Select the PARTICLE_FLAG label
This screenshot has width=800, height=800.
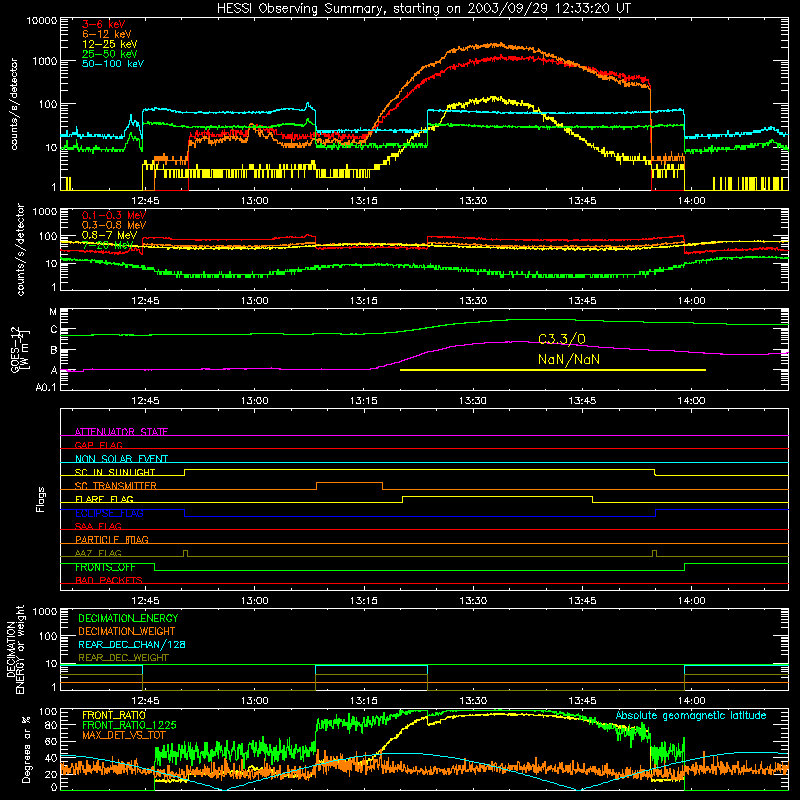[x=112, y=539]
